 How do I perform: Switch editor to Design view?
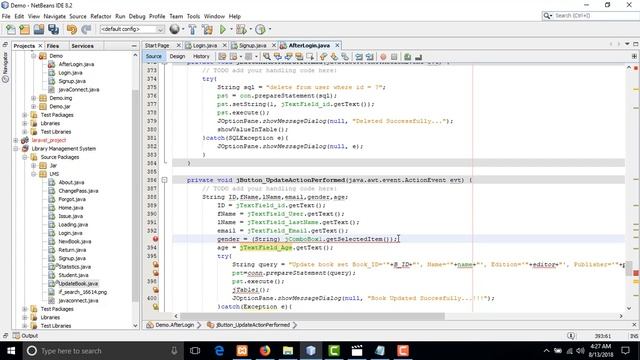[177, 56]
